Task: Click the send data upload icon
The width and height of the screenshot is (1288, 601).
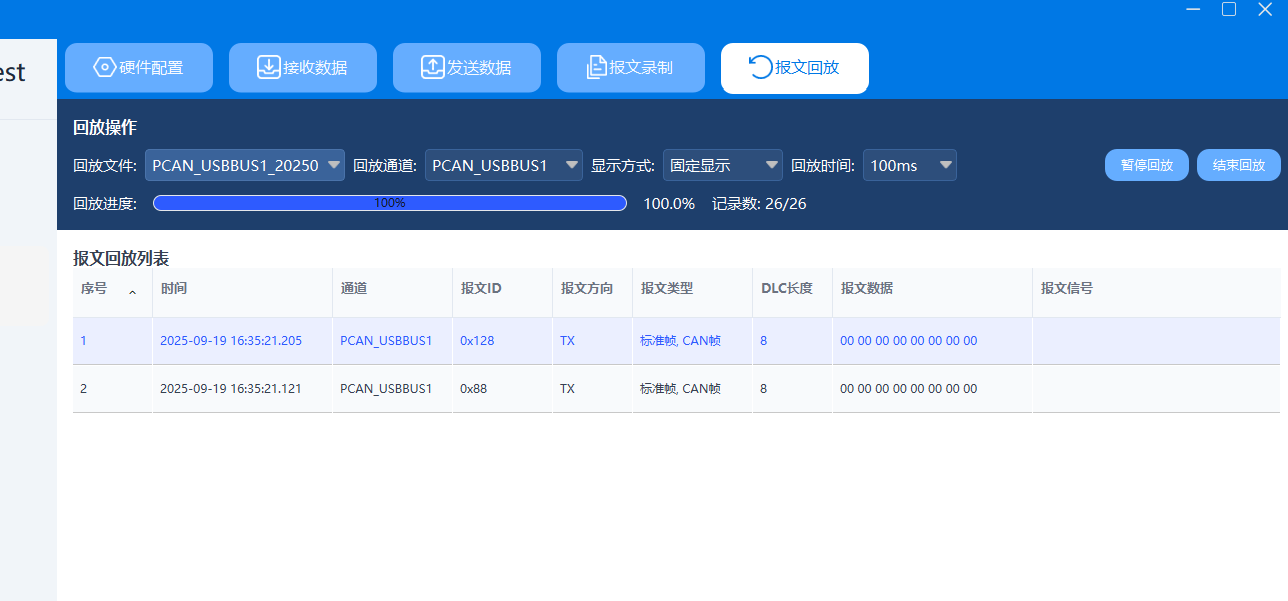Action: [x=432, y=68]
